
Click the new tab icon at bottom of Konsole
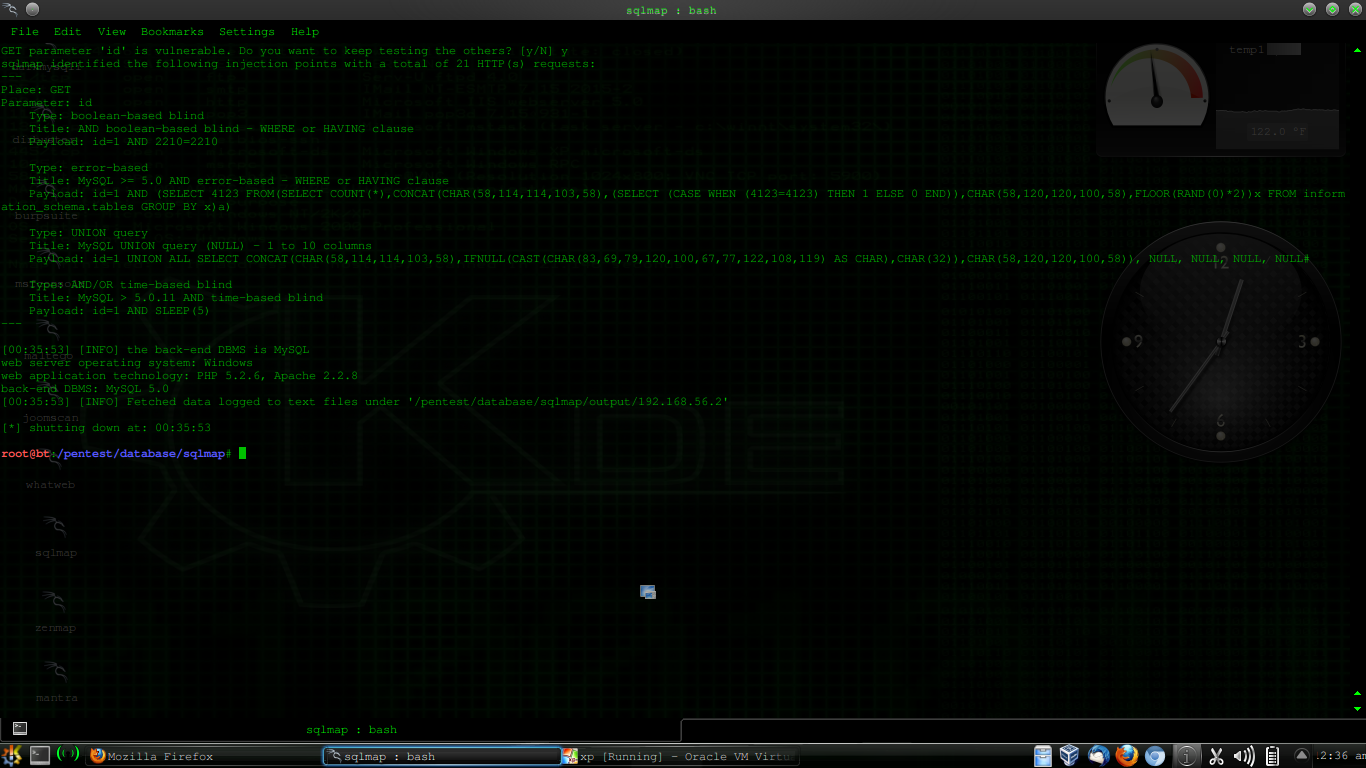(x=19, y=729)
